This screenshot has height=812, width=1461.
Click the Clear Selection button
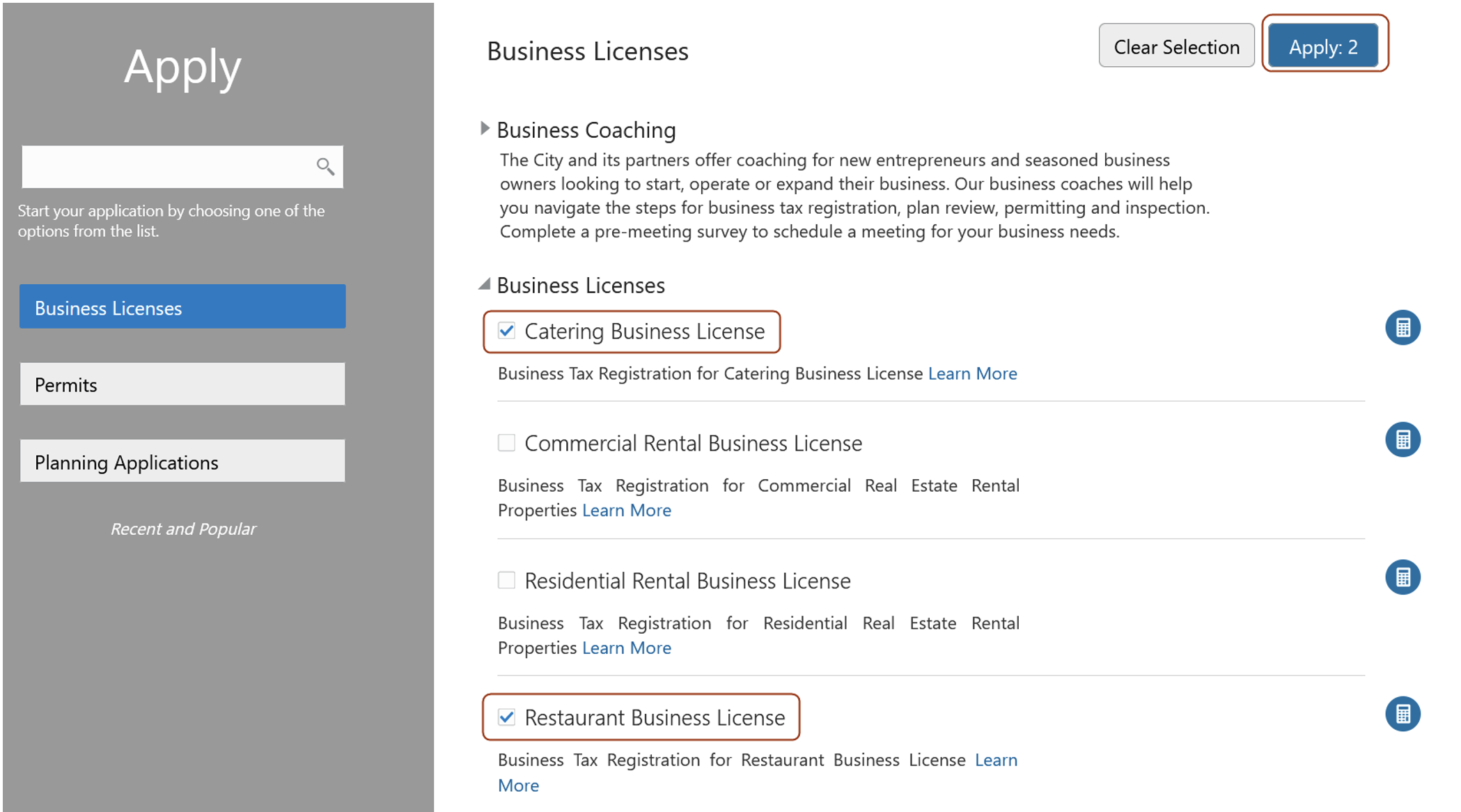click(x=1176, y=46)
